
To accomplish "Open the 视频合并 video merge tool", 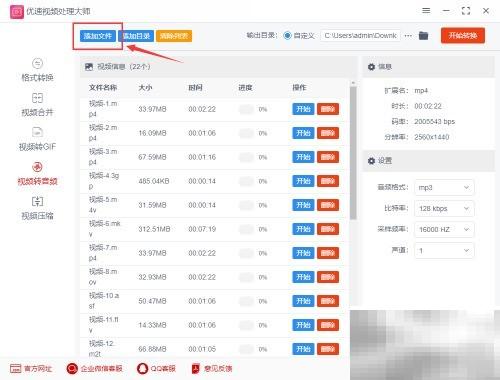I will 37,105.
